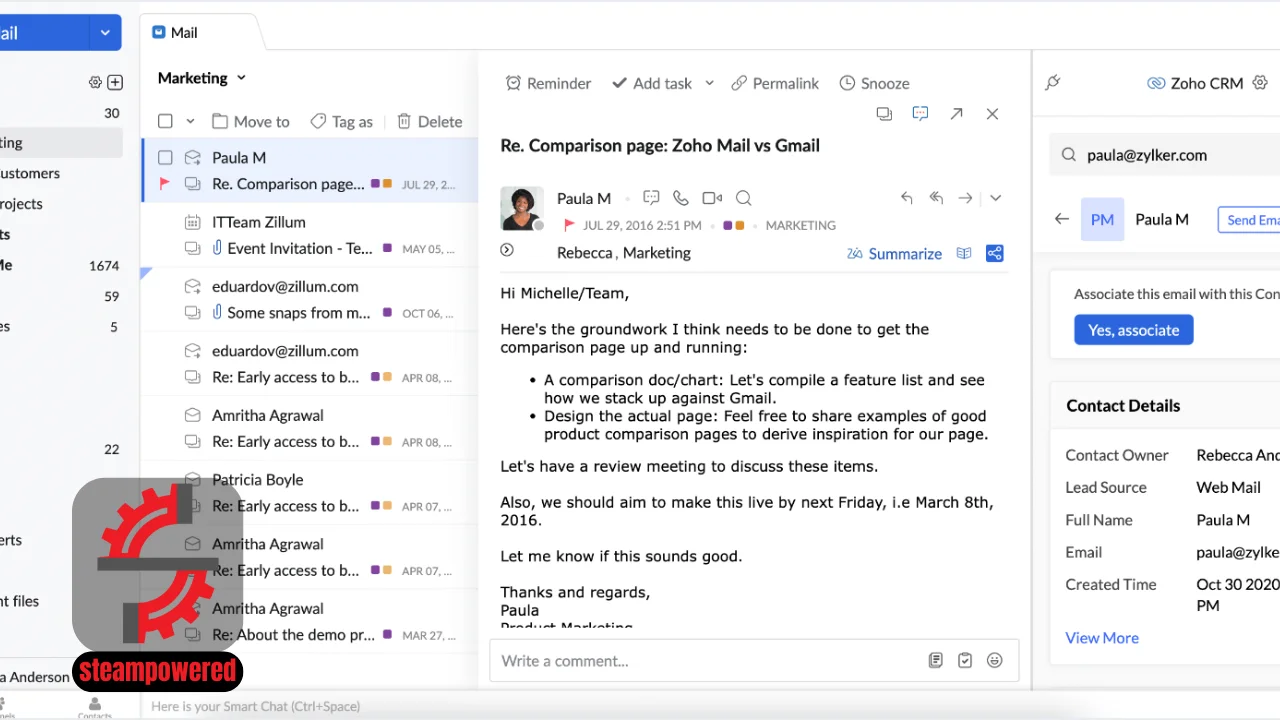Reply all to the email
Viewport: 1280px width, 720px height.
936,198
